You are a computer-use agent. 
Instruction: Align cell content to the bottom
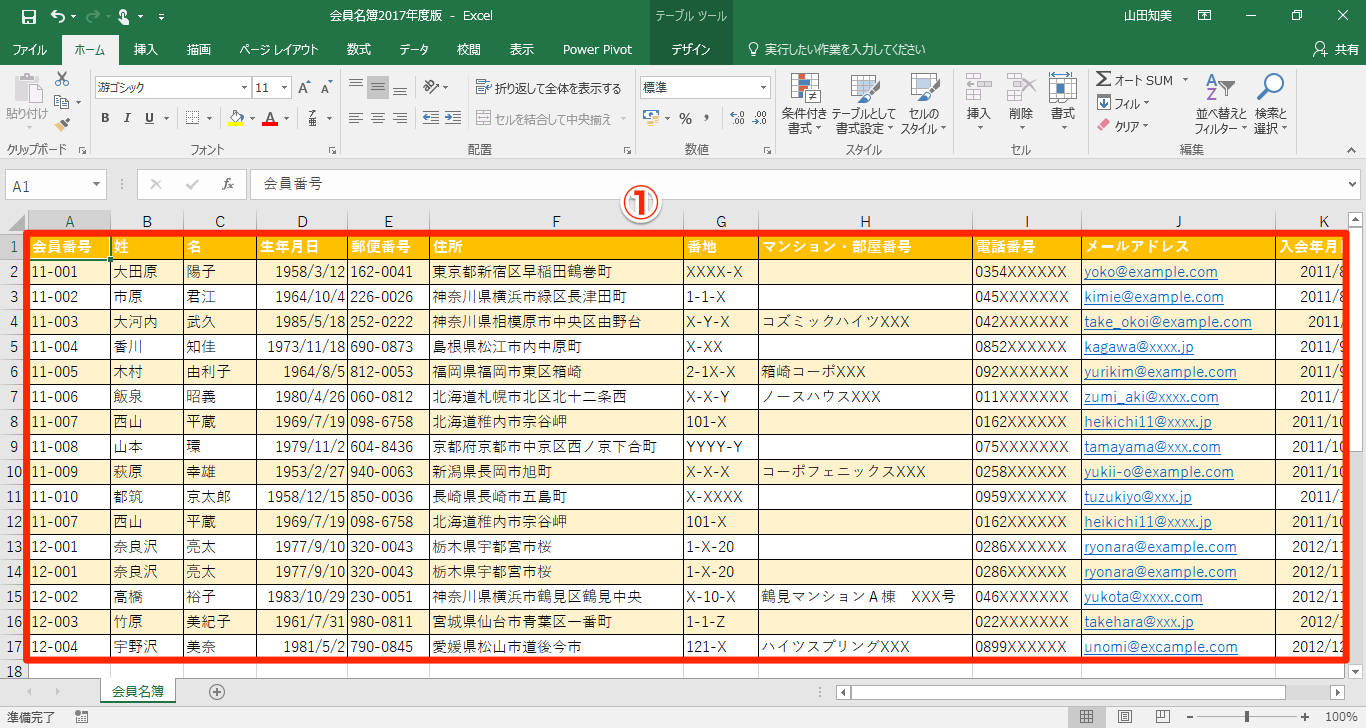[x=400, y=87]
